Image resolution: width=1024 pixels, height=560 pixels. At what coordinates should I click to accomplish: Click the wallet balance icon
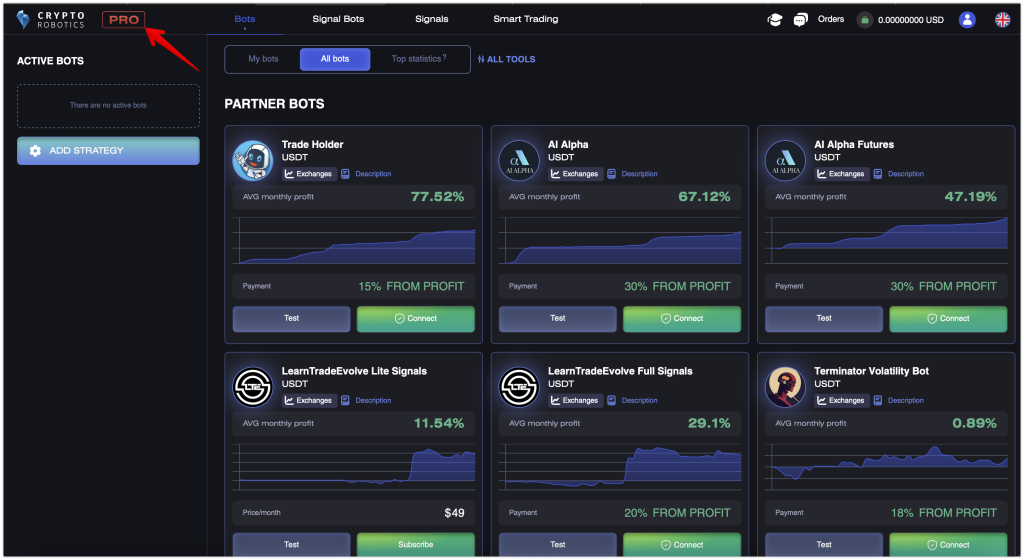[x=865, y=20]
